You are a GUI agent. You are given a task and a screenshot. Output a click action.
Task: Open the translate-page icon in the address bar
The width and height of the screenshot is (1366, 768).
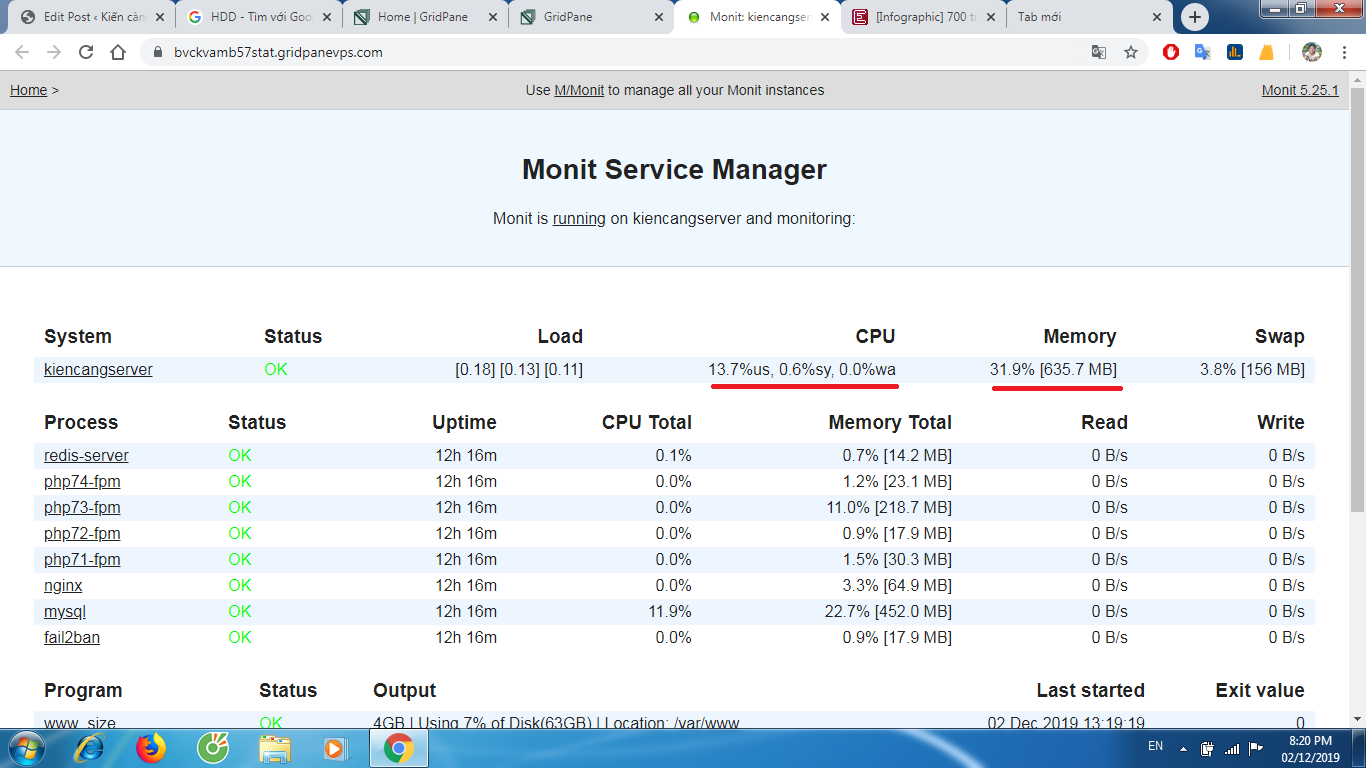click(x=1099, y=50)
